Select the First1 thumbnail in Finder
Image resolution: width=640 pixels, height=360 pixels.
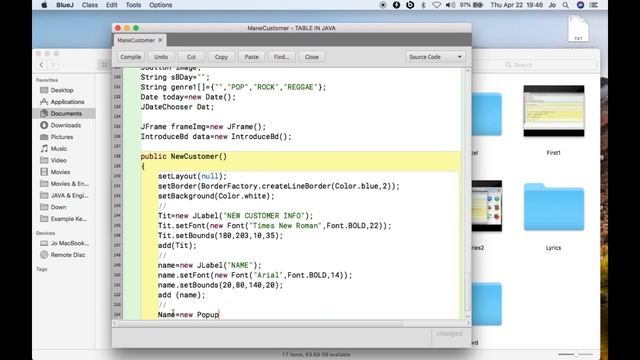point(553,111)
